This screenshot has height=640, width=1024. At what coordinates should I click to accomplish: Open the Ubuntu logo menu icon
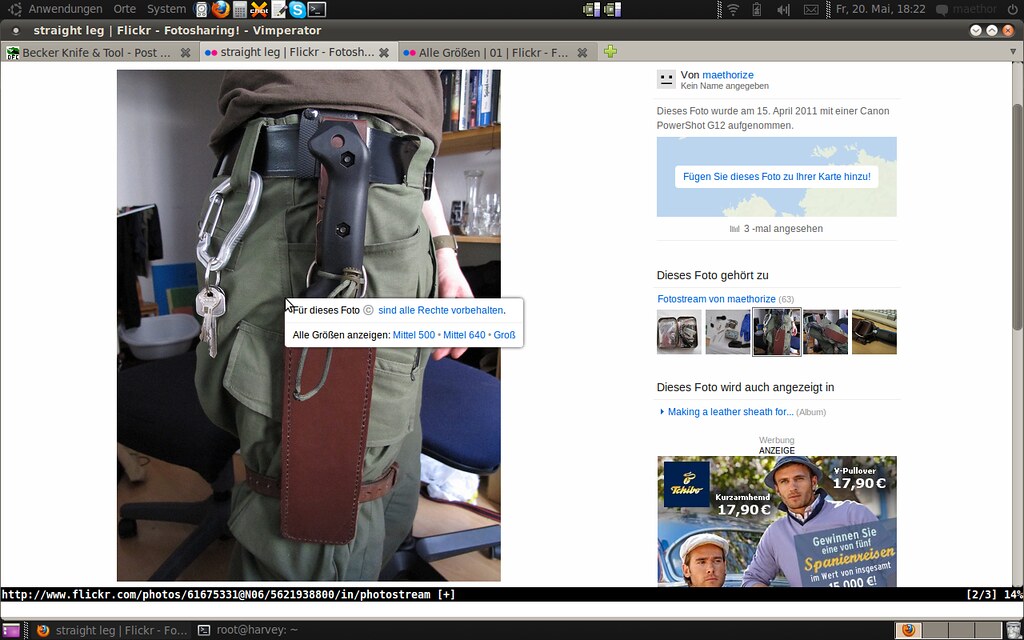(14, 9)
